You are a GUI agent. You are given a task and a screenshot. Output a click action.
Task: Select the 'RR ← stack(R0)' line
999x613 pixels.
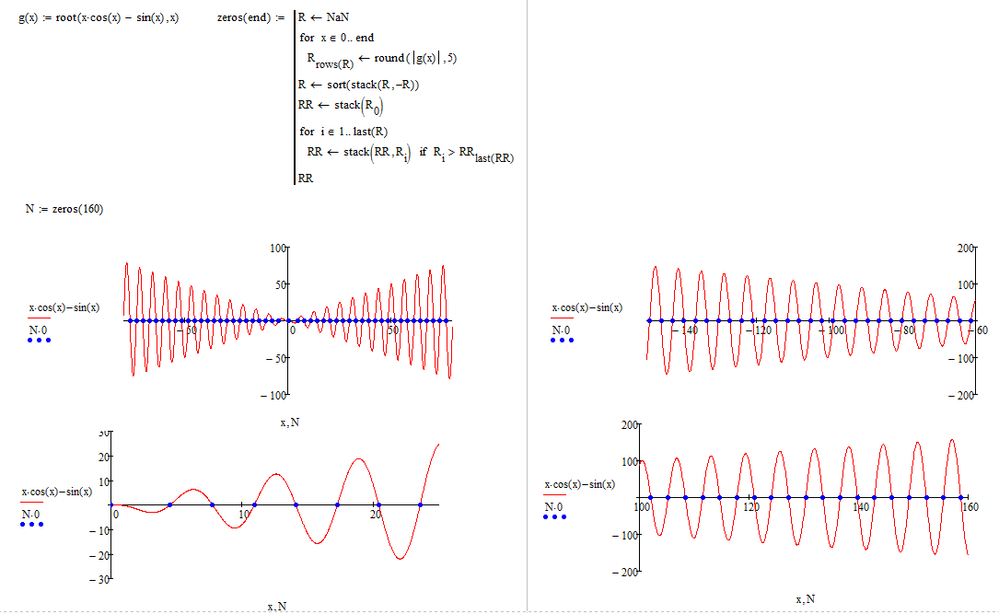click(x=340, y=106)
